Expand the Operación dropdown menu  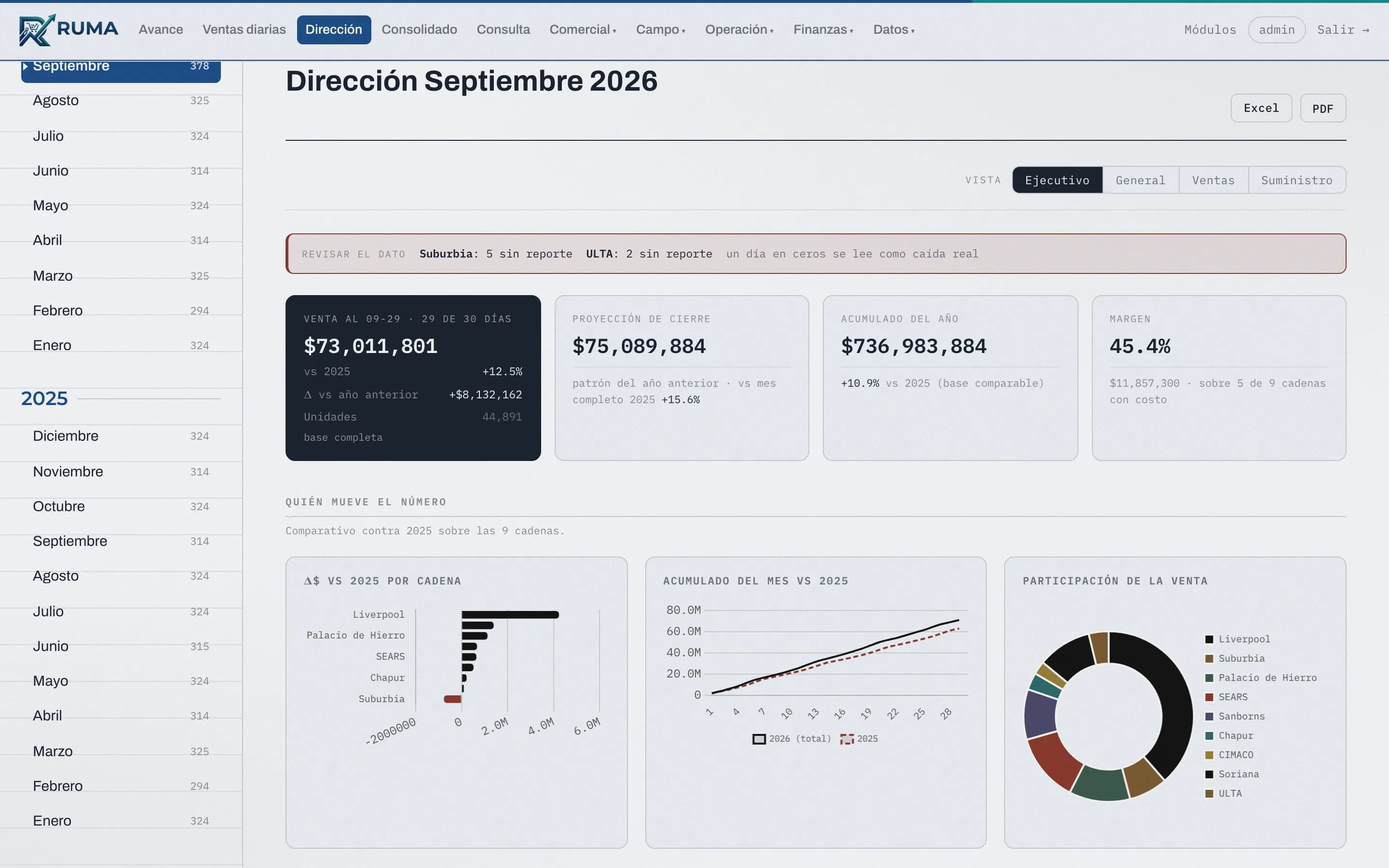[739, 29]
